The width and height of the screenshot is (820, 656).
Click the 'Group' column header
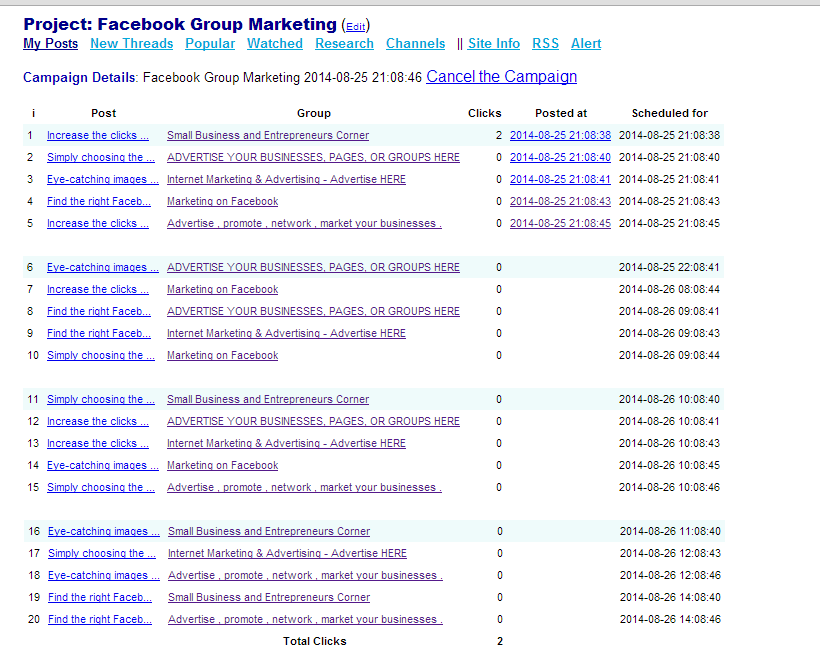[x=314, y=113]
